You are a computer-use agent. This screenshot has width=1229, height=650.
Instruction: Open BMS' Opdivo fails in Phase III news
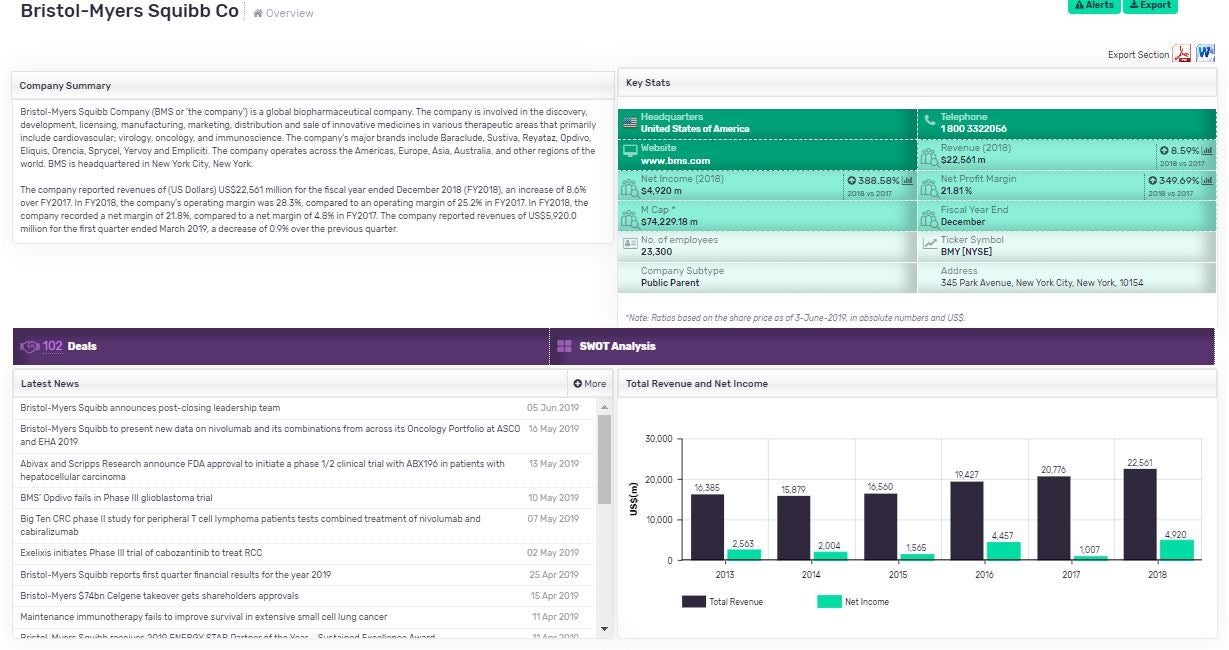[x=116, y=498]
